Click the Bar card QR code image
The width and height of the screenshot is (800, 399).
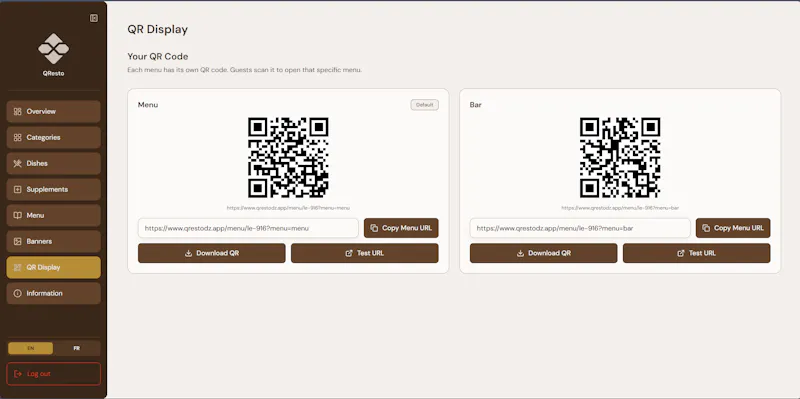pyautogui.click(x=620, y=157)
